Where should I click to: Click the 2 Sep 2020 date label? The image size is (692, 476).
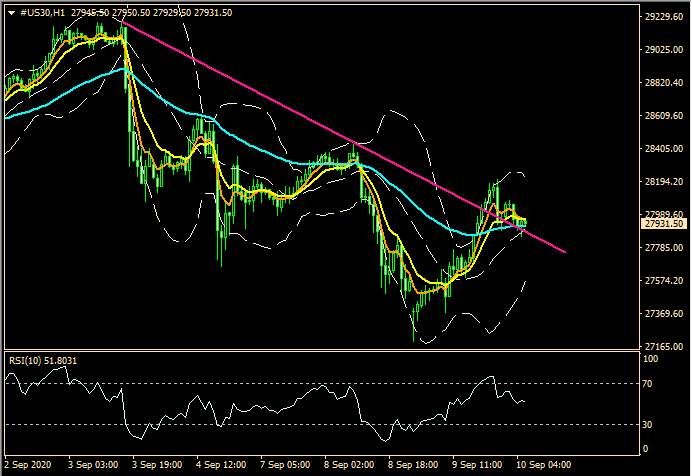(x=28, y=465)
